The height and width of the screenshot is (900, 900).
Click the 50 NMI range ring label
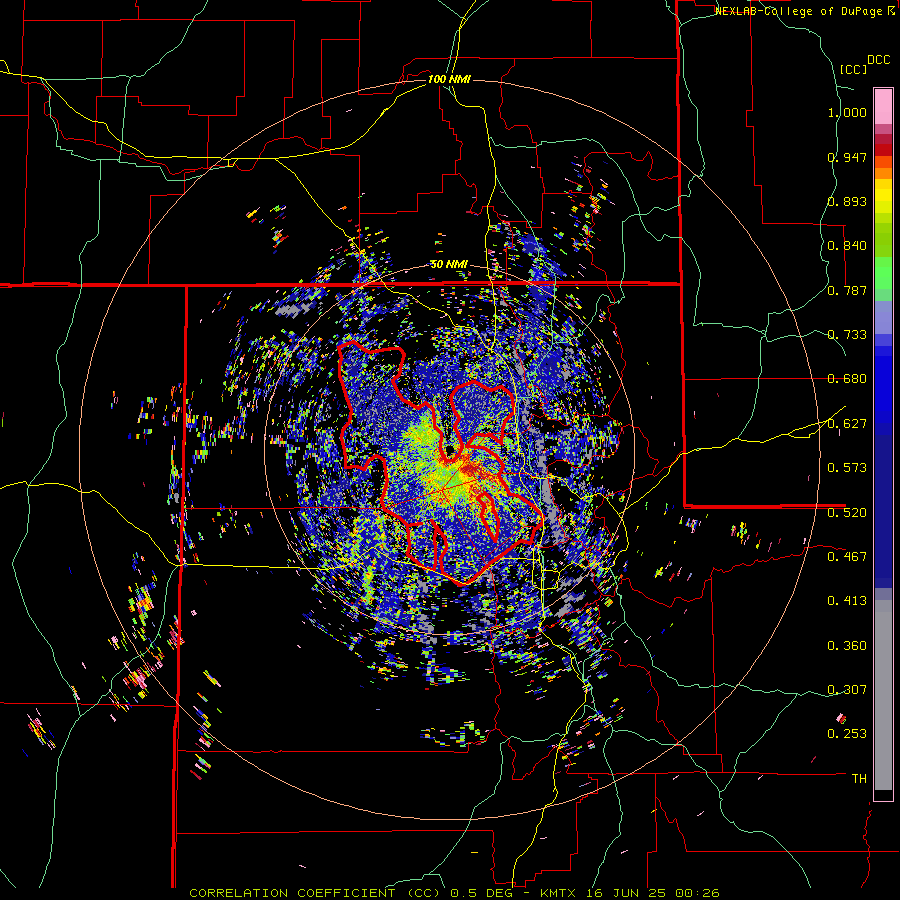coord(449,265)
